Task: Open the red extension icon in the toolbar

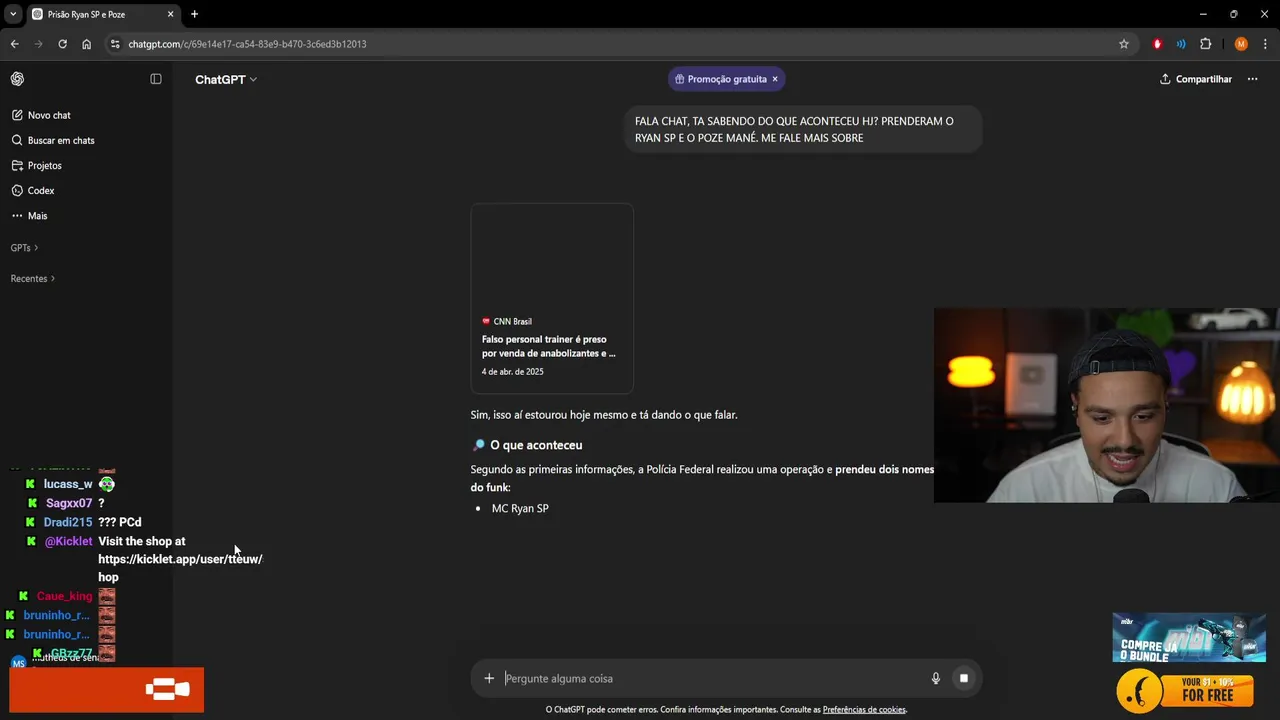Action: click(1158, 44)
